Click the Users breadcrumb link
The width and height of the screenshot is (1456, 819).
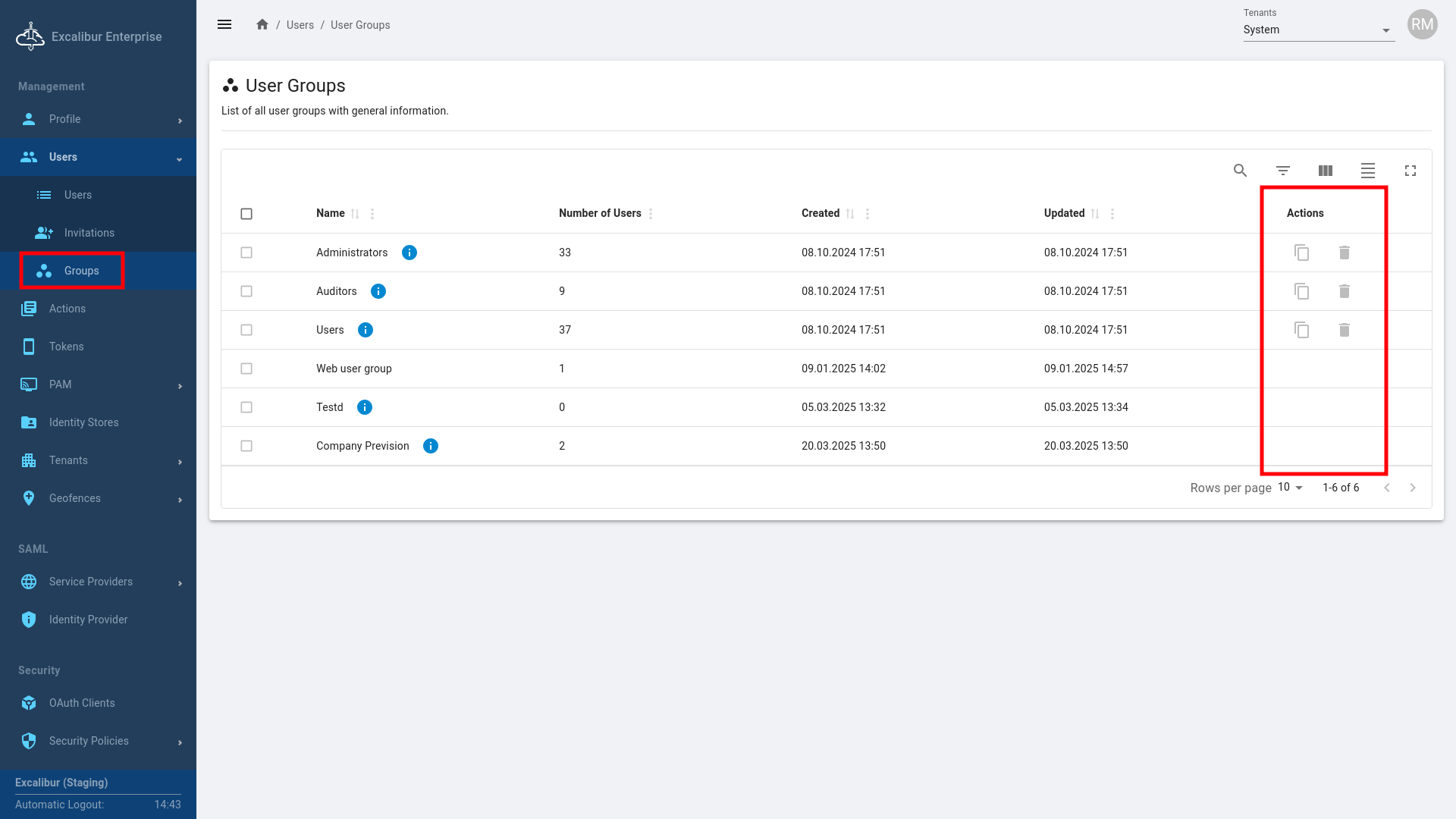click(300, 25)
